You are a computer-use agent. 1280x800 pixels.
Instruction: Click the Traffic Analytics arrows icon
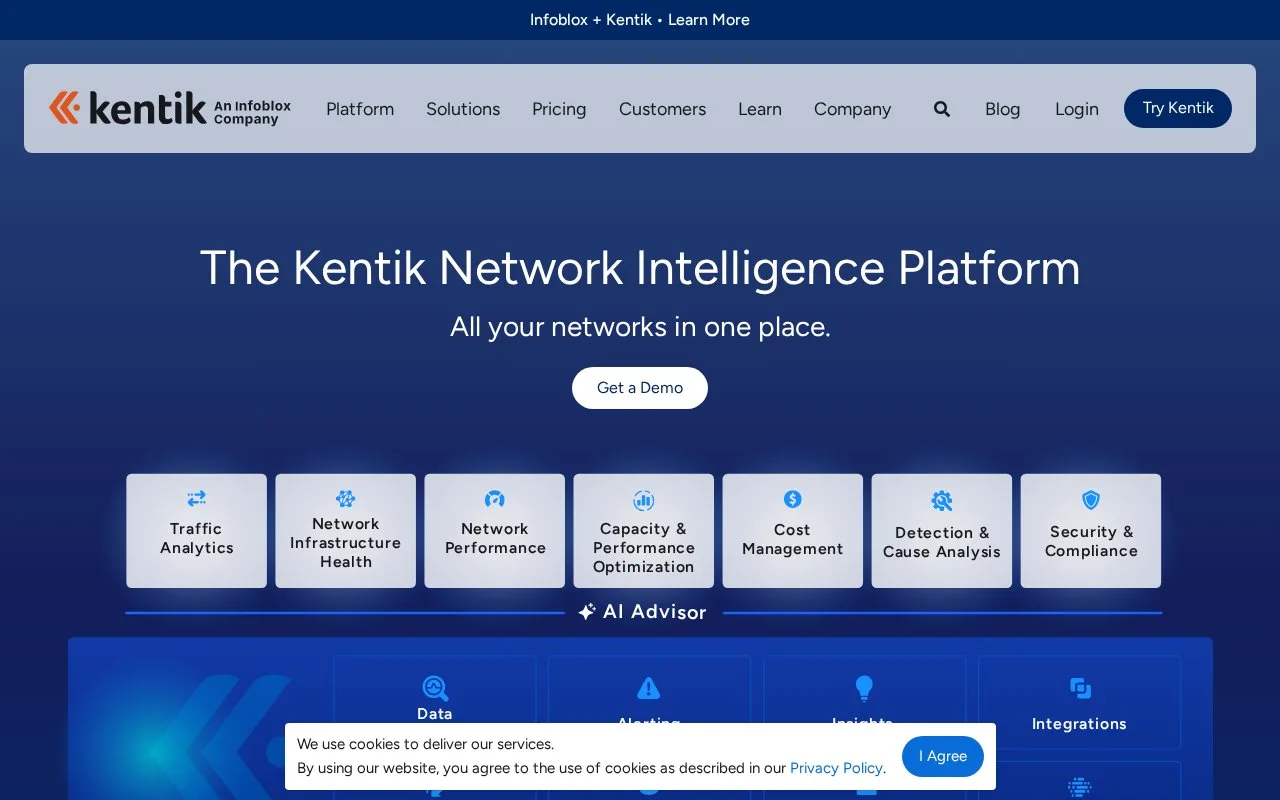196,498
